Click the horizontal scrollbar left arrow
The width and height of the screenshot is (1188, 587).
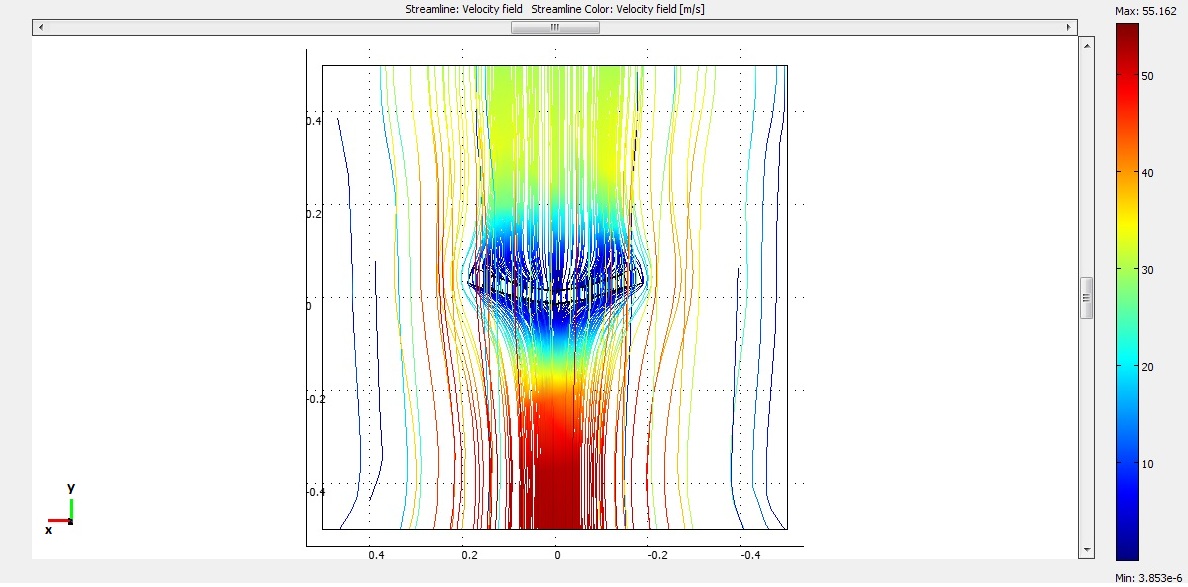click(40, 27)
